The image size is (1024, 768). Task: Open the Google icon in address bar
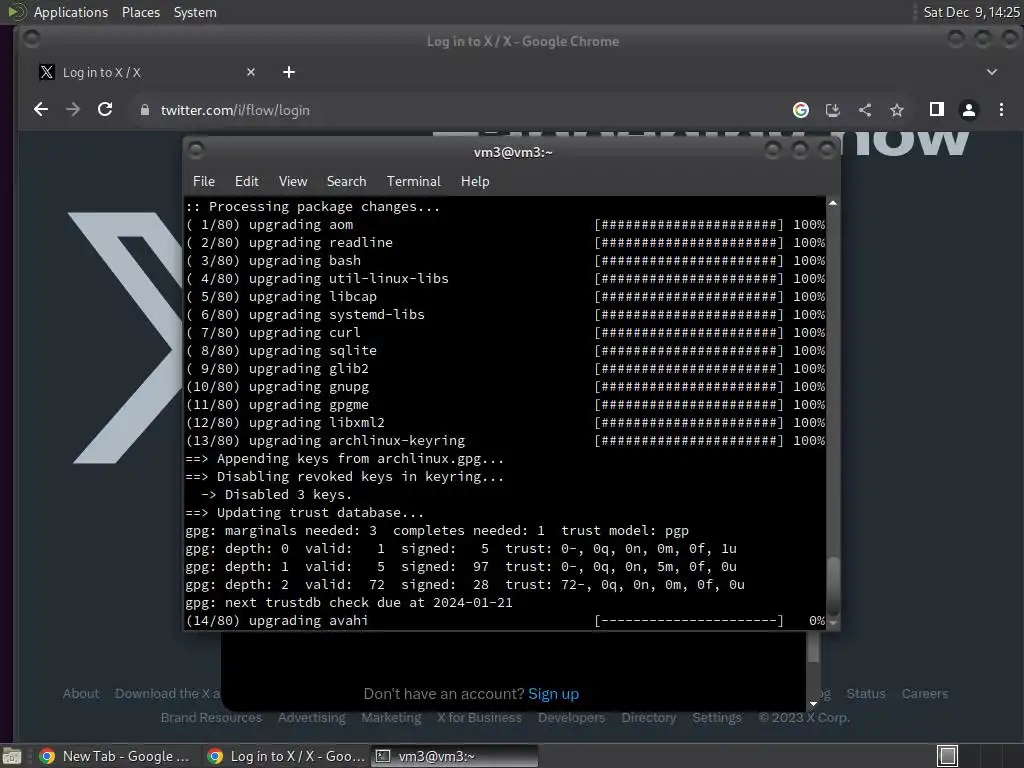801,110
